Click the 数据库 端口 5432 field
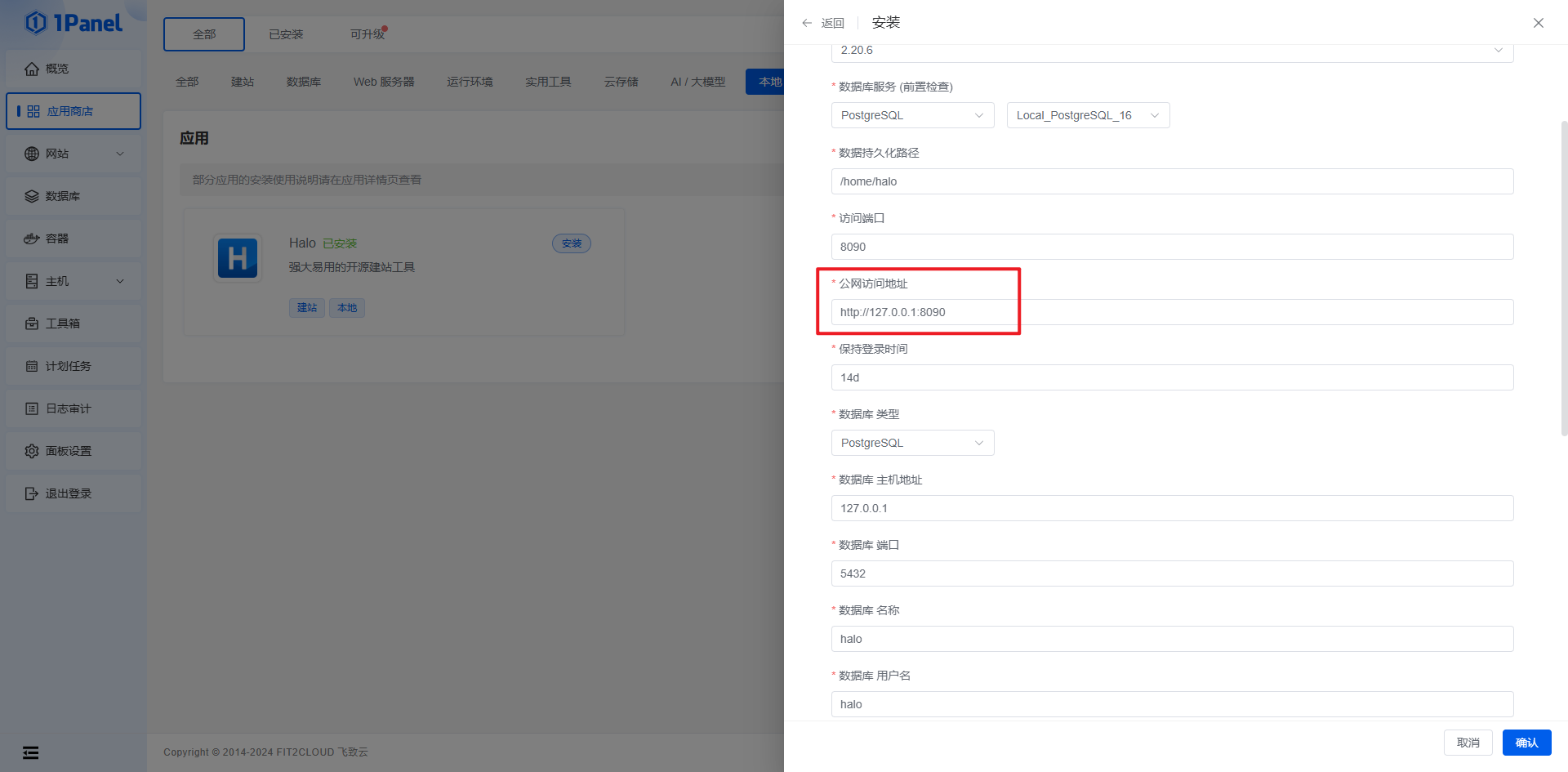This screenshot has width=1568, height=772. pos(1172,573)
